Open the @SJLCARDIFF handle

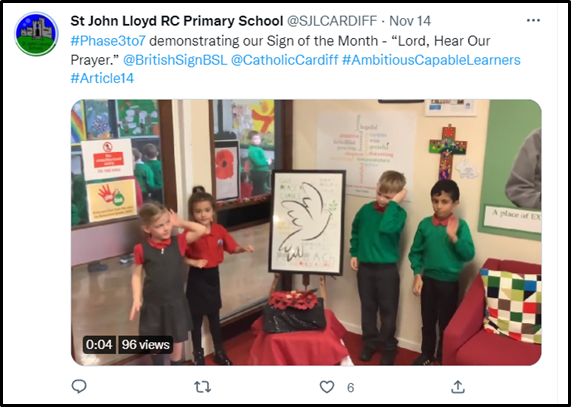pyautogui.click(x=332, y=21)
